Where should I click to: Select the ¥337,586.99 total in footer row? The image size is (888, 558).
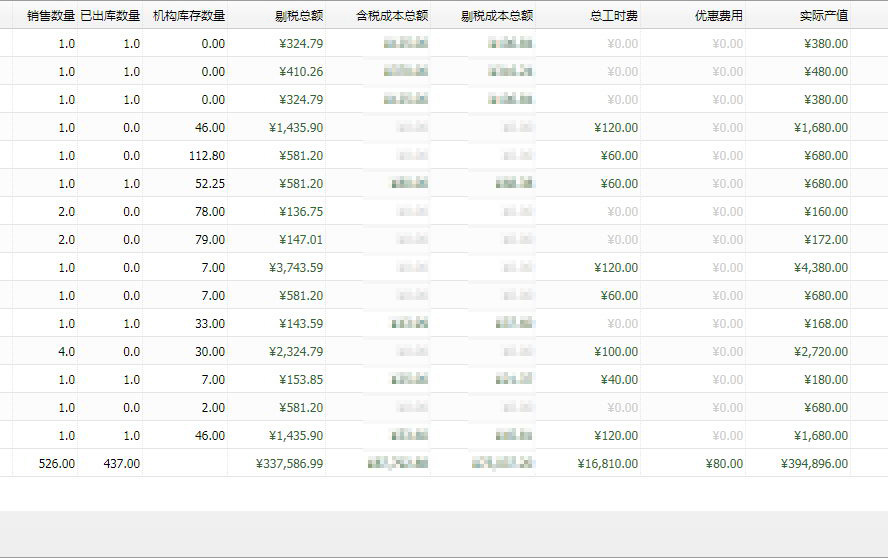(290, 464)
